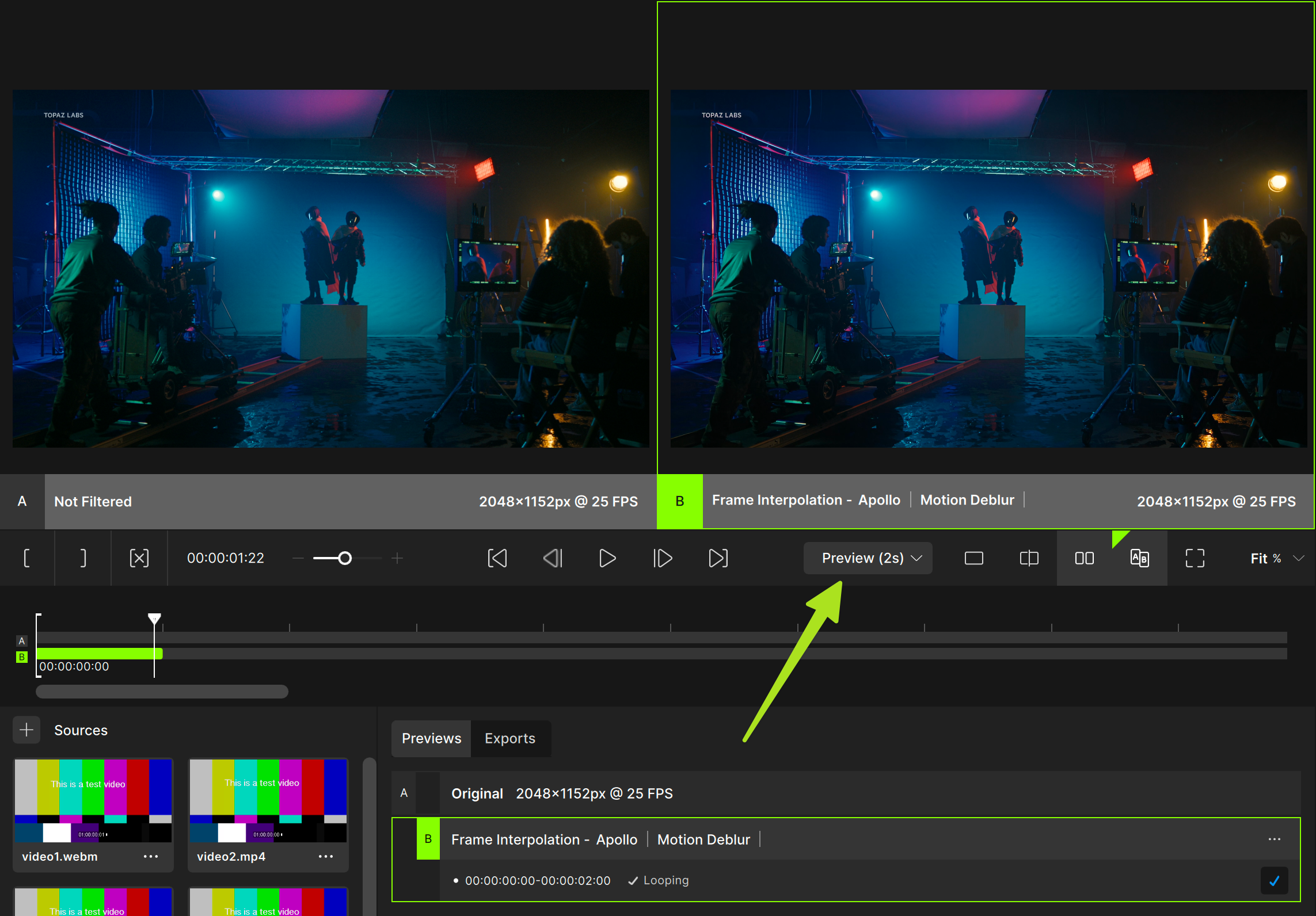
Task: Enter fullscreen viewer mode
Action: [1195, 558]
